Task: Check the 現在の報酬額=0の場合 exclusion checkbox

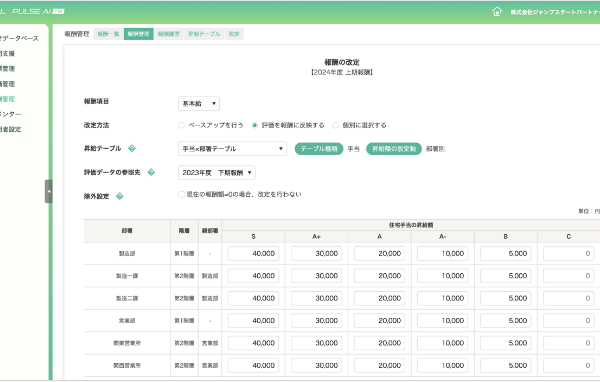Action: pyautogui.click(x=181, y=194)
